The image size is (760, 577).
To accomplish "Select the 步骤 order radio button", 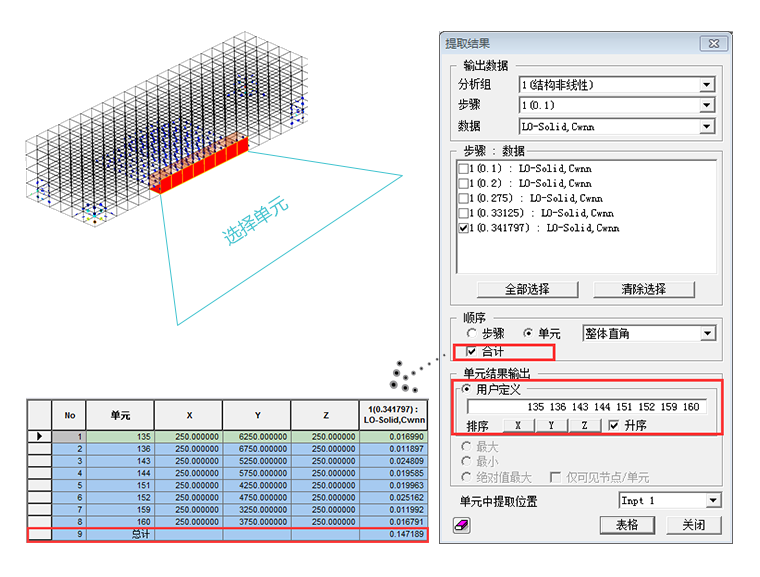I will coord(471,333).
